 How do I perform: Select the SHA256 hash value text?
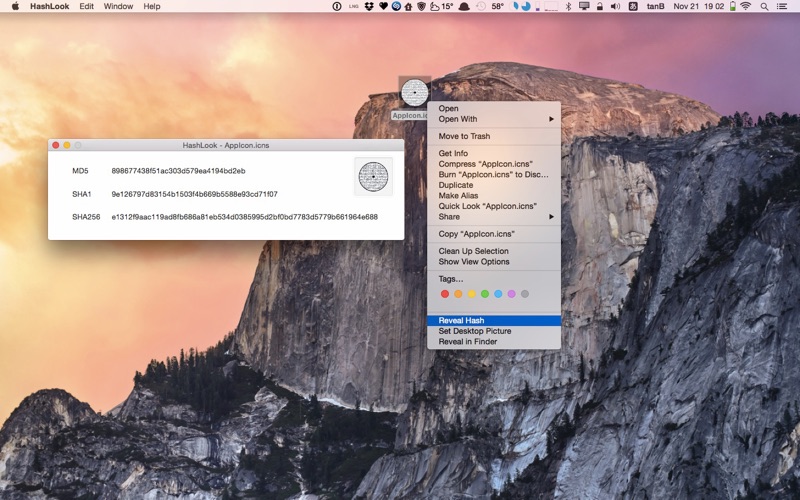point(245,217)
